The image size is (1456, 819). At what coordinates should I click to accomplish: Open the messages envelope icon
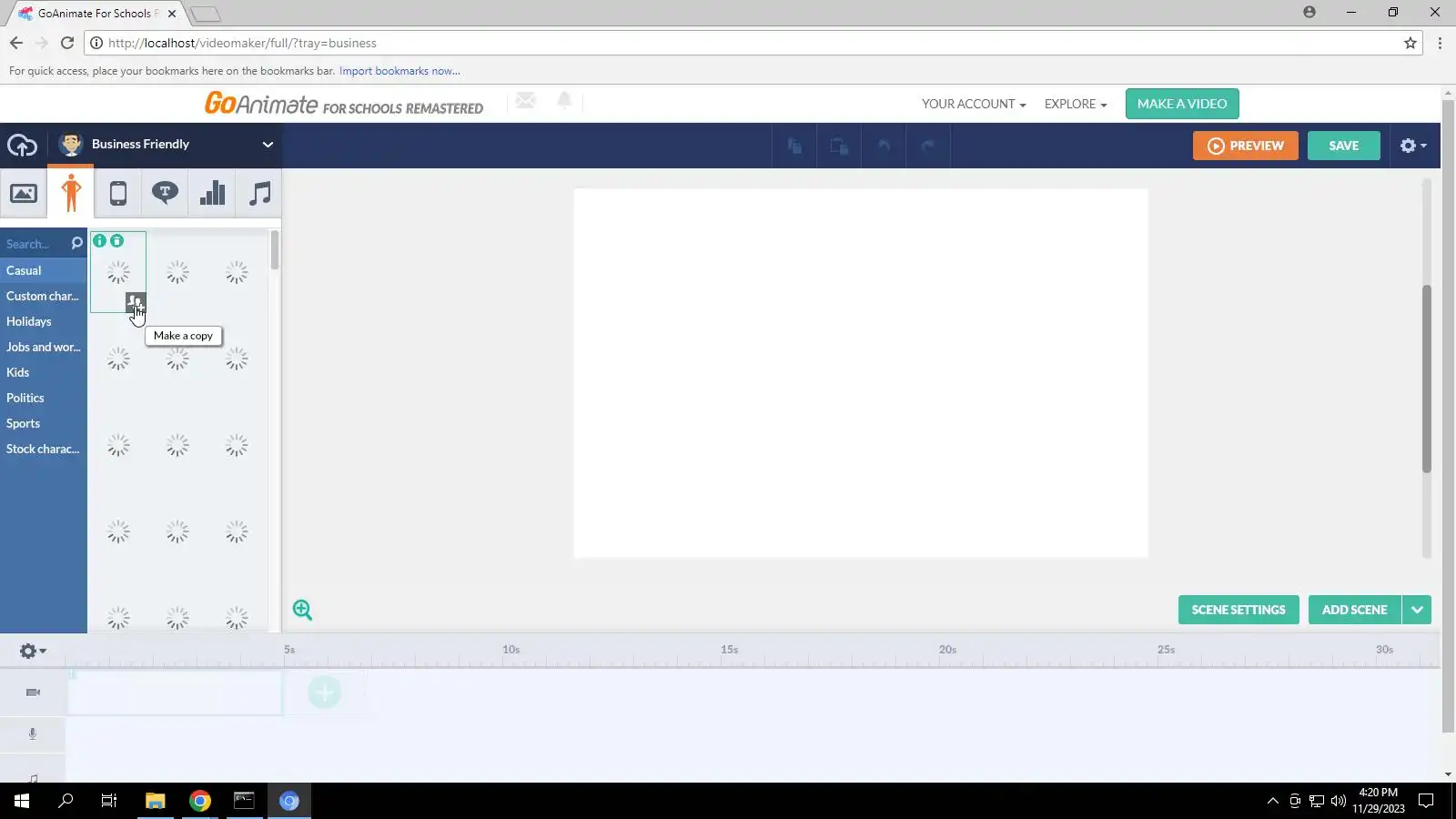tap(525, 101)
